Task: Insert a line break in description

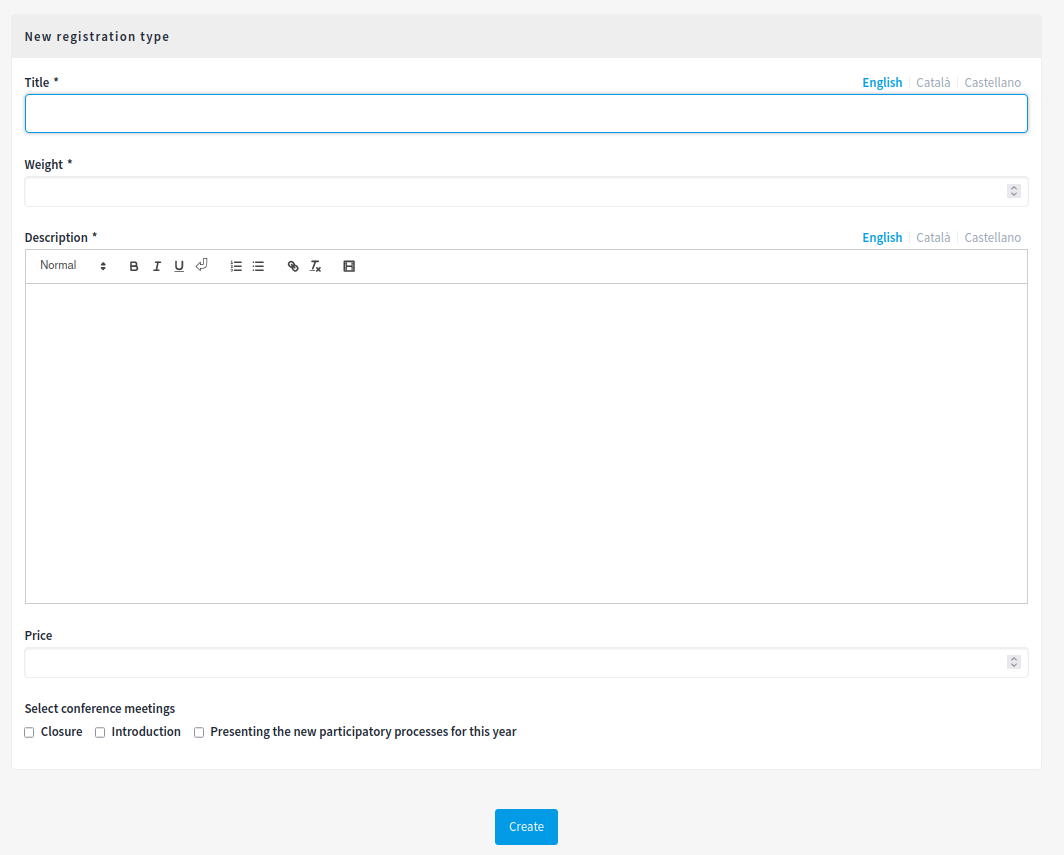Action: tap(202, 265)
